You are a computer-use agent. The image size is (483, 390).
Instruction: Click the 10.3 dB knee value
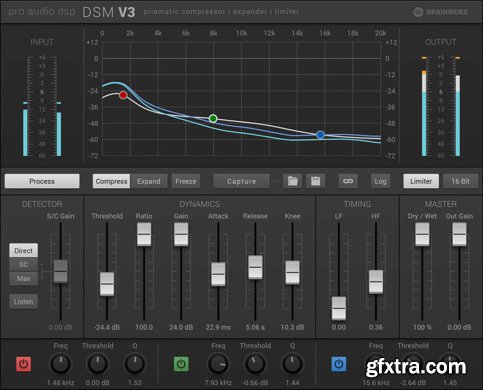pyautogui.click(x=292, y=327)
